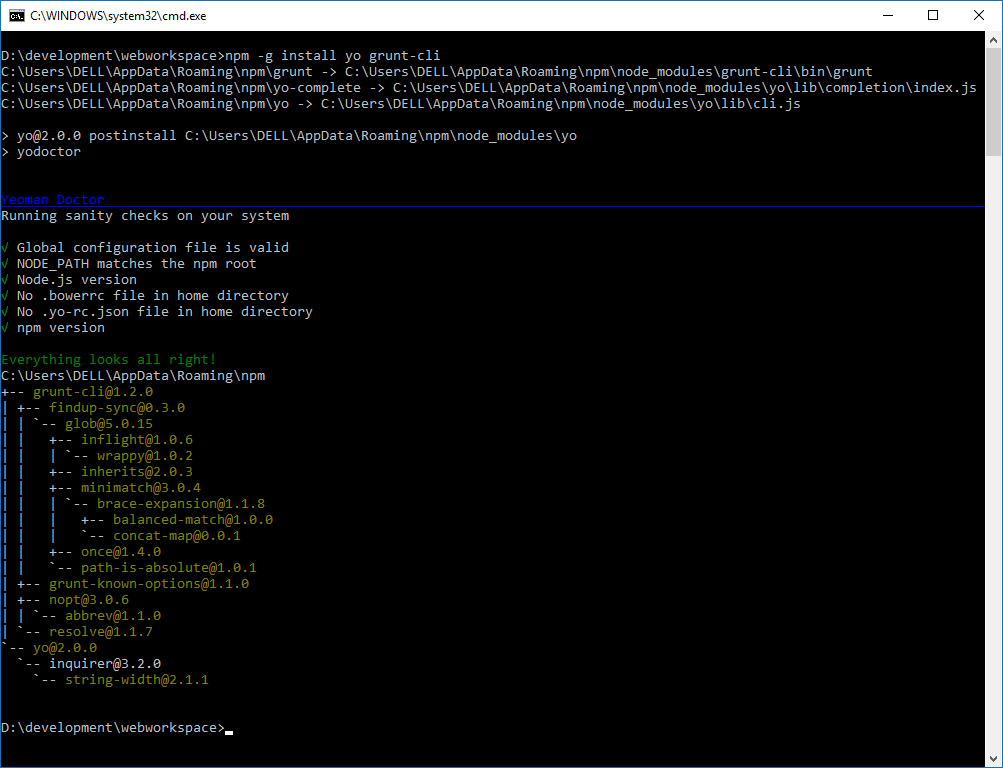Screen dimensions: 1003x768
Task: Maximize the command prompt window
Action: 933,15
